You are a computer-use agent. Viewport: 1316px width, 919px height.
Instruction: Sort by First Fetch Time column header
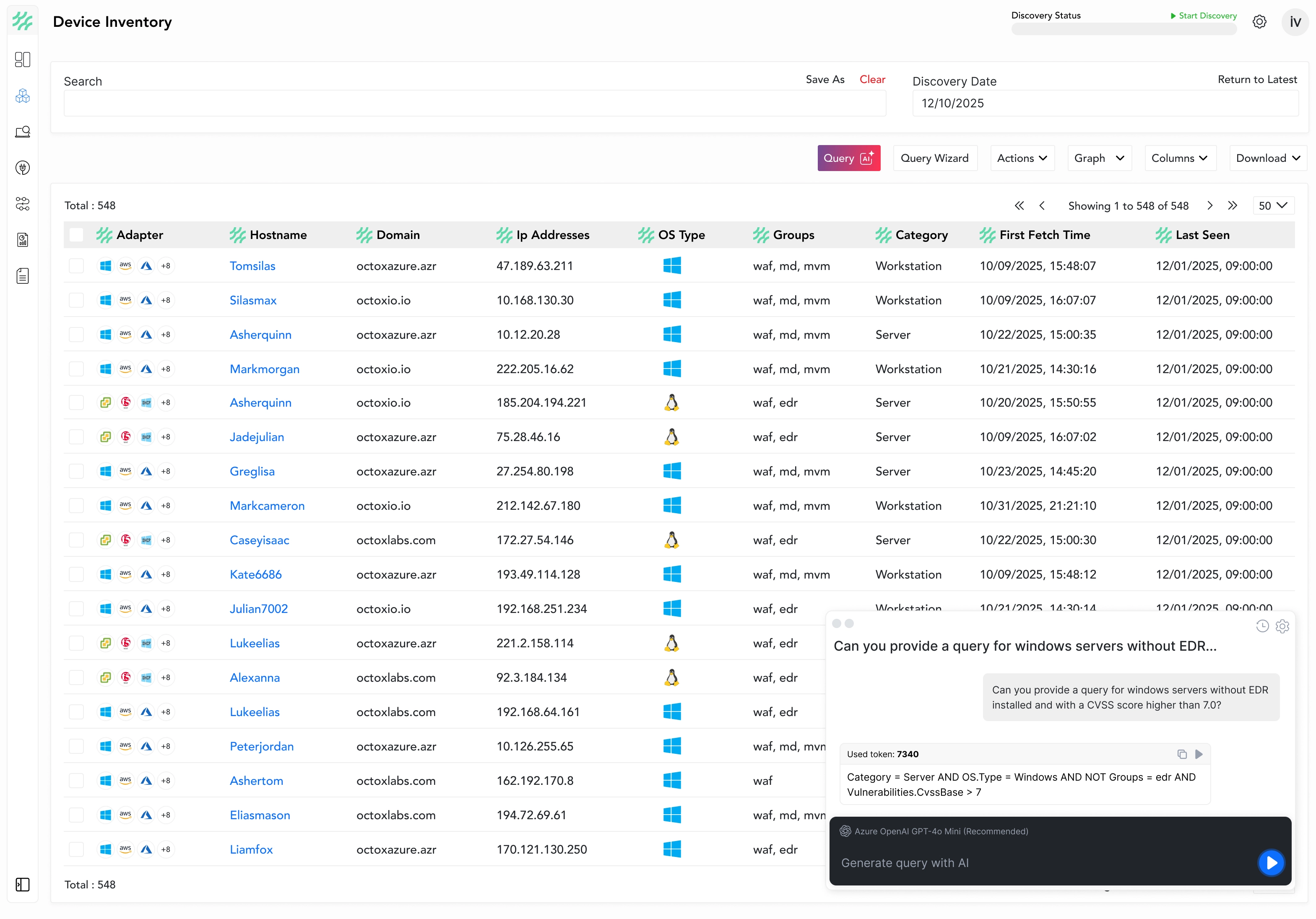[x=1044, y=235]
